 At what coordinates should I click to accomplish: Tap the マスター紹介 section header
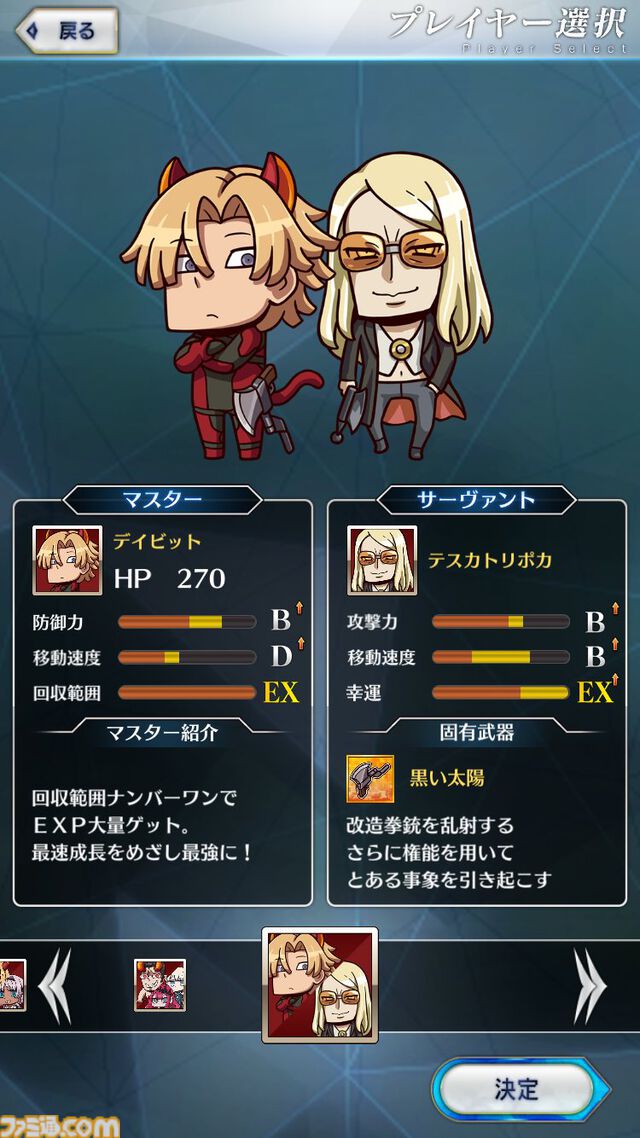click(x=163, y=732)
